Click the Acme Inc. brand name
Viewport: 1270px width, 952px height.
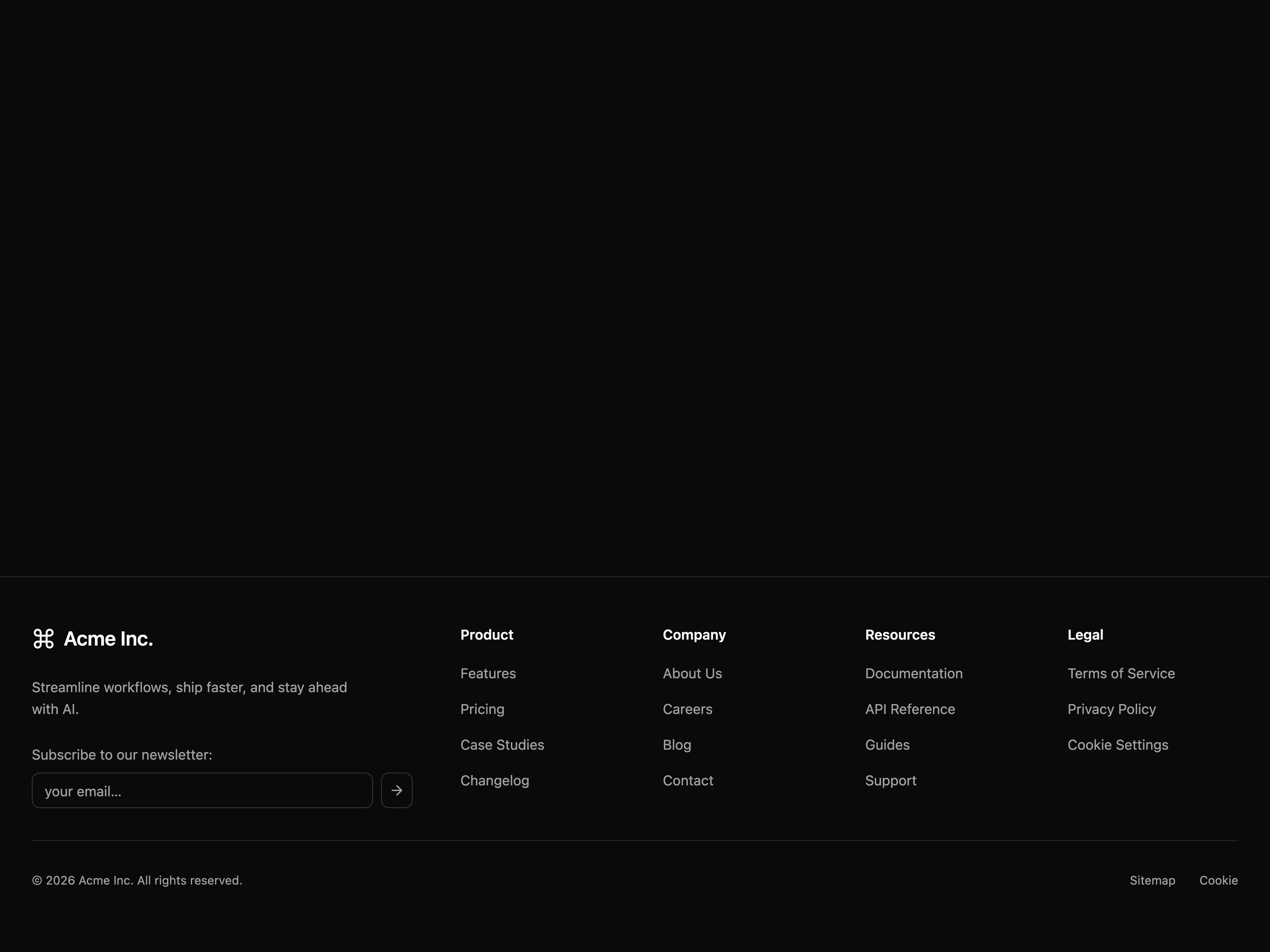108,639
